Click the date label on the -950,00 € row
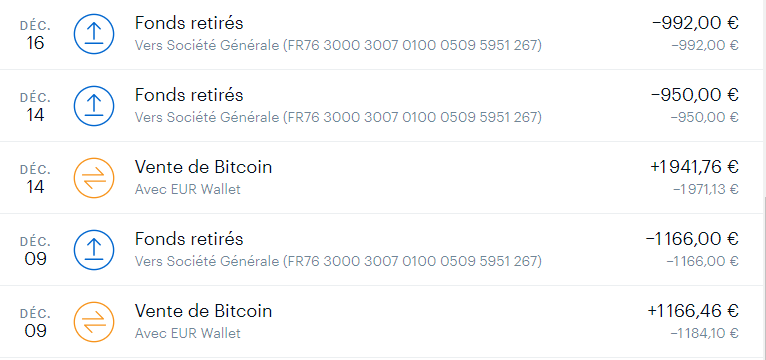This screenshot has width=766, height=360. click(x=35, y=107)
